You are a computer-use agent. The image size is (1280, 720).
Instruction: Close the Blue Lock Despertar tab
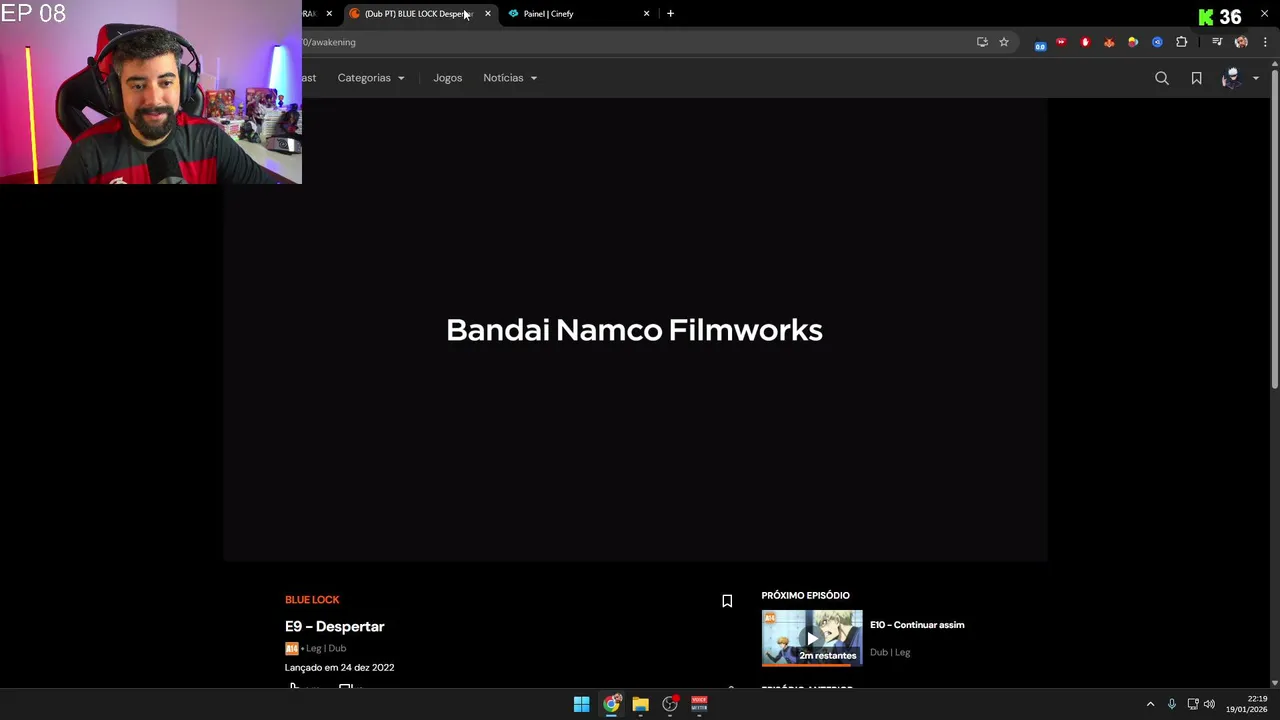(x=488, y=14)
